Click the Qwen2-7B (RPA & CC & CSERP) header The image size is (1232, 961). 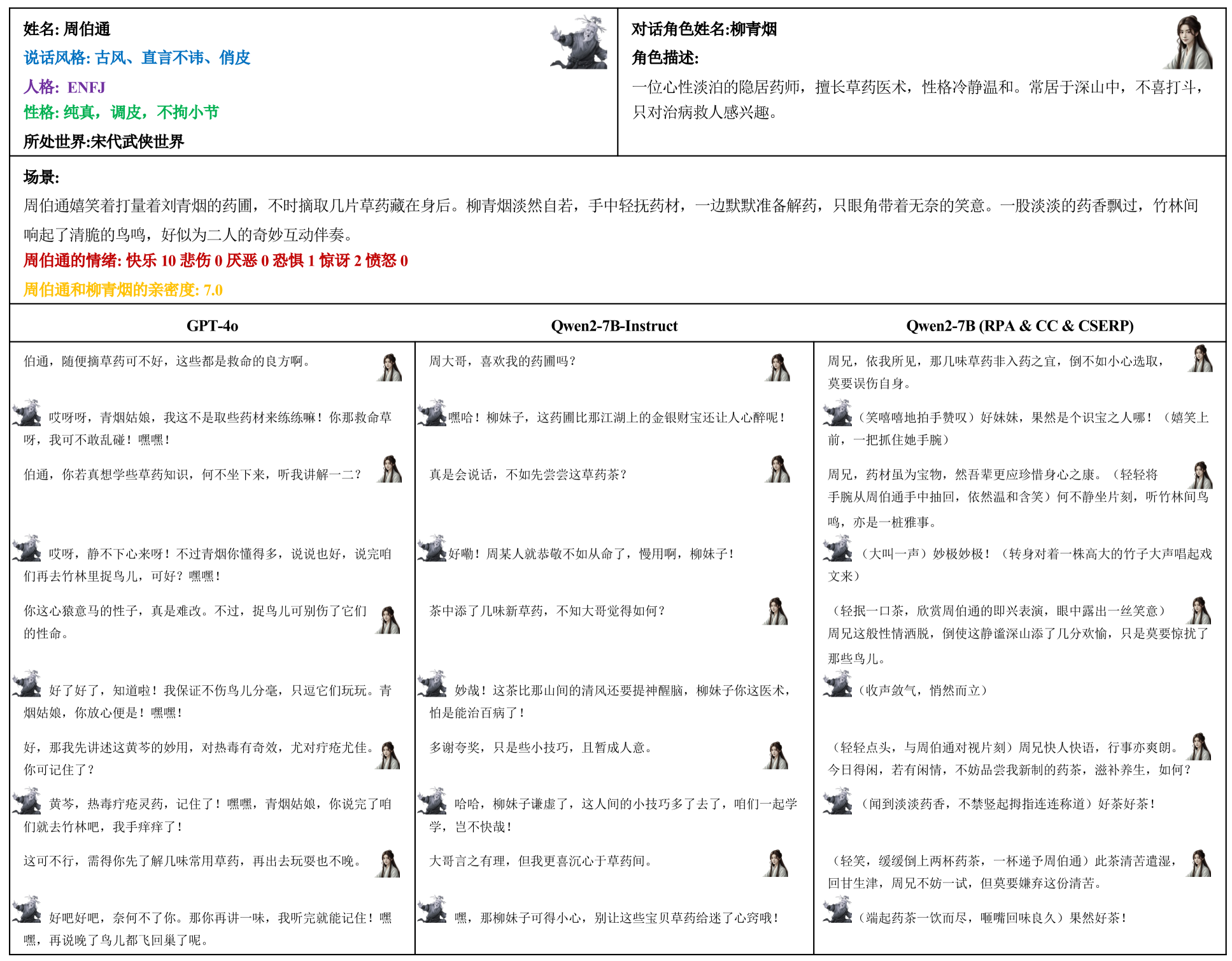coord(1019,326)
